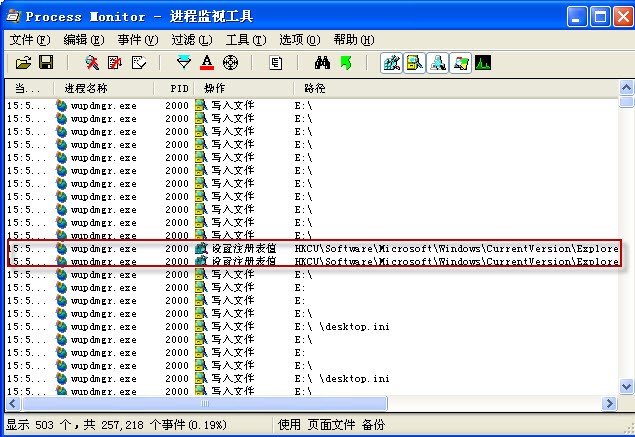Open a saved log with the folder icon
Viewport: 635px width, 437px height.
[23, 63]
